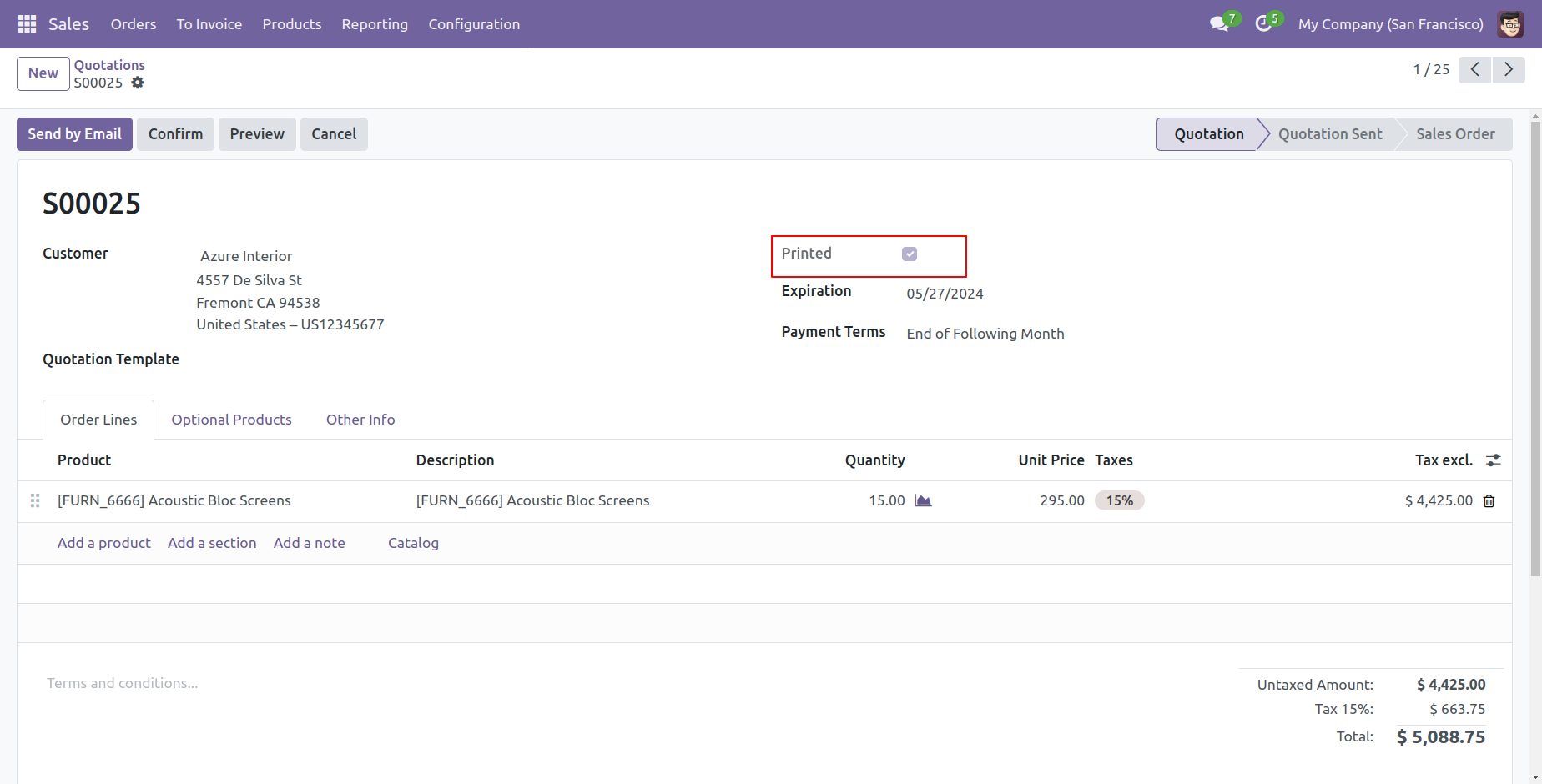Open the Configuration menu

[474, 24]
